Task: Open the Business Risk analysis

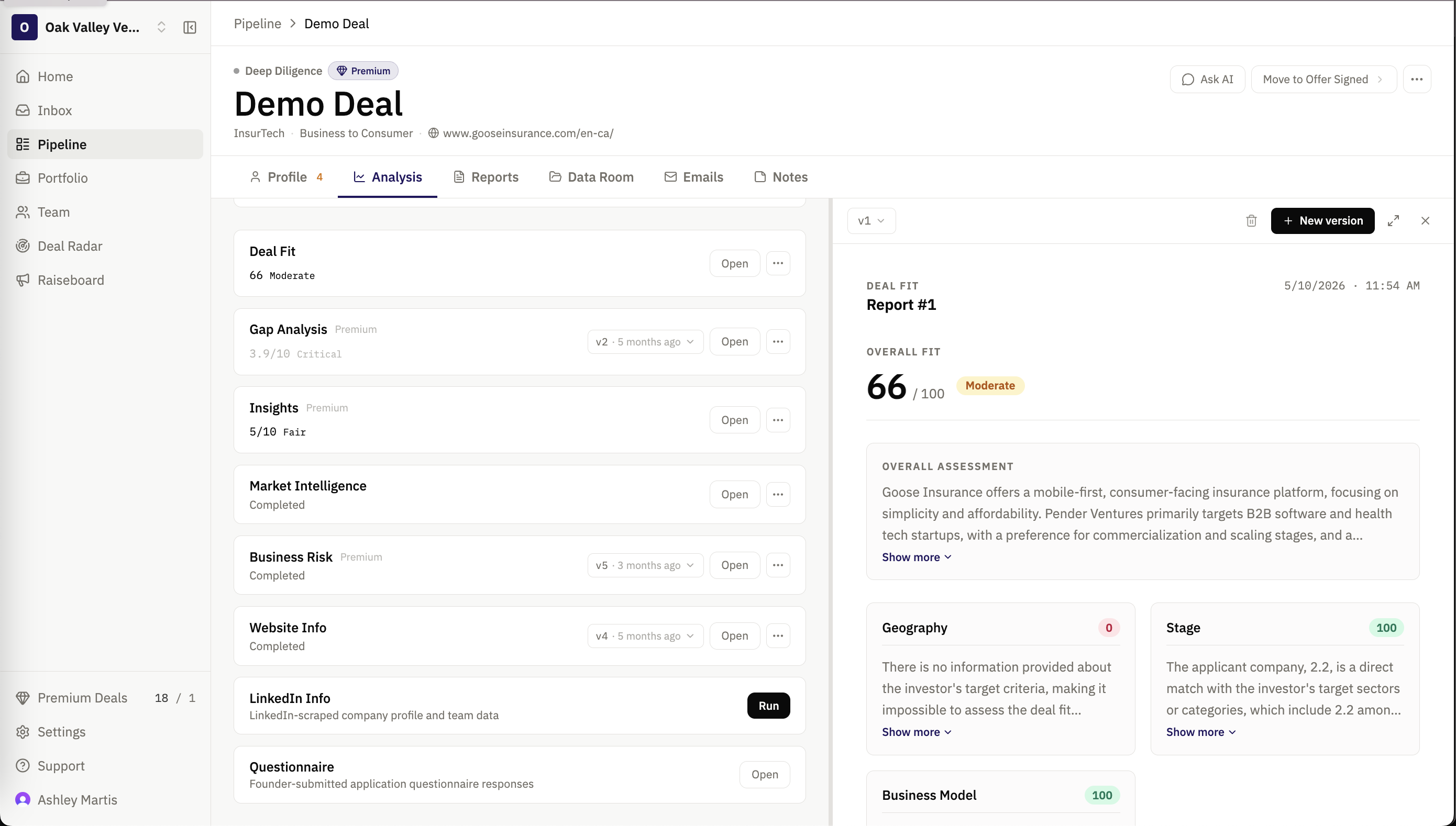Action: pos(734,566)
